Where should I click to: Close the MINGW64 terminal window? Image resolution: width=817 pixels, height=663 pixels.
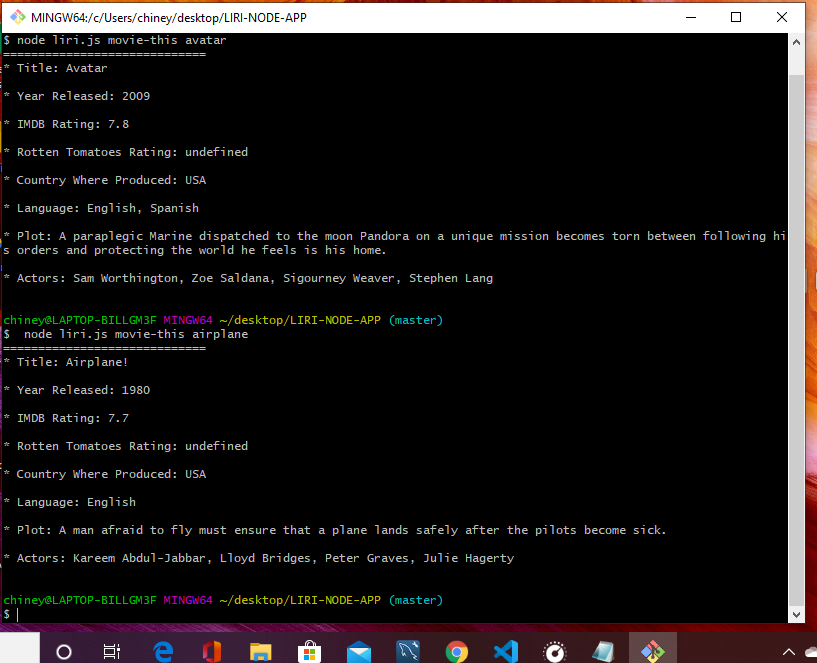(x=782, y=17)
